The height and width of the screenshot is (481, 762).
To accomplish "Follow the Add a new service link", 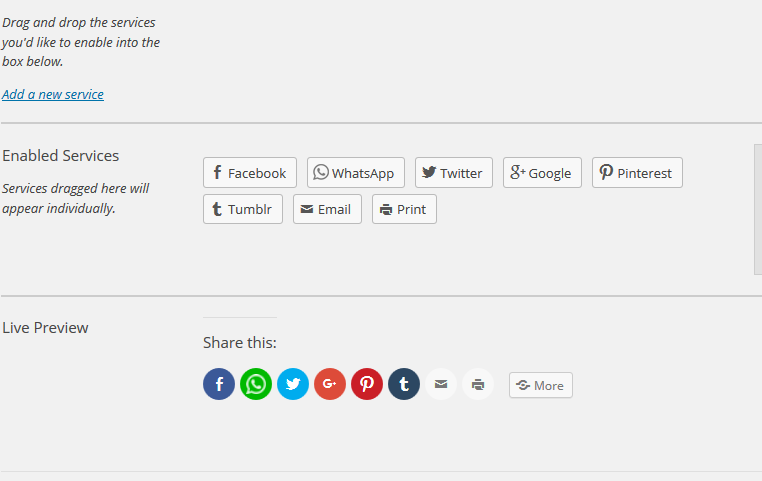I will 52,94.
